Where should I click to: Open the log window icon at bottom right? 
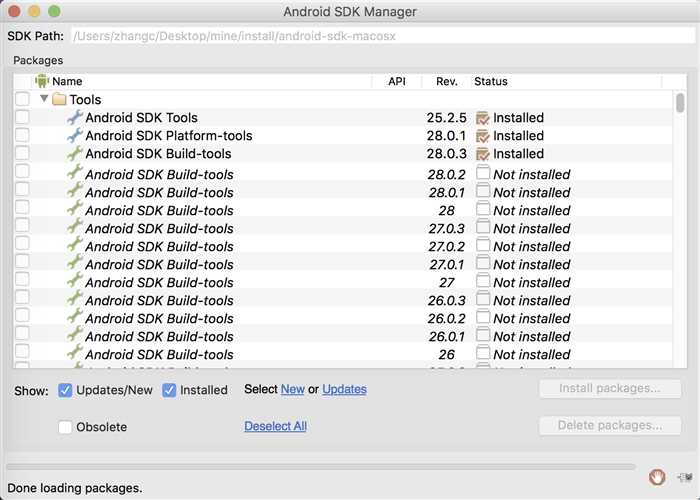pos(685,477)
